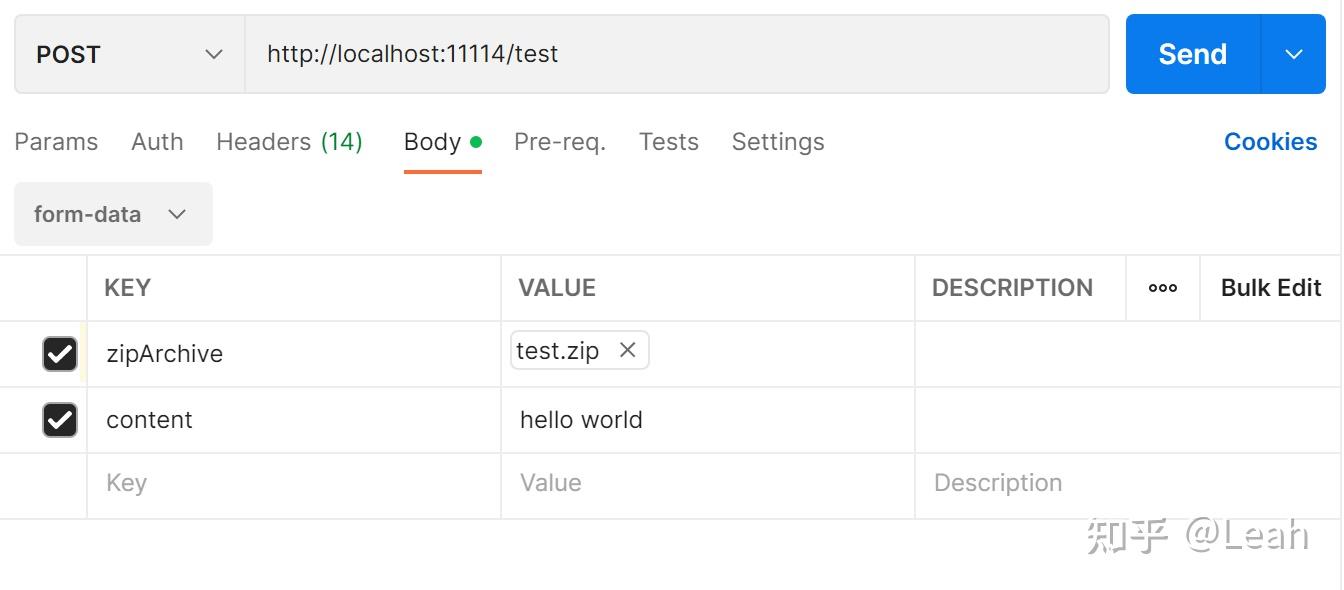Remove the test.zip file attachment
Viewport: 1344px width, 590px height.
click(628, 350)
